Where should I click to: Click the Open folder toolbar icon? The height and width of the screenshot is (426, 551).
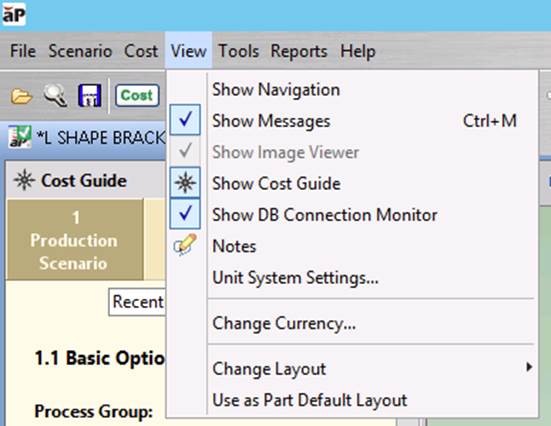point(21,96)
